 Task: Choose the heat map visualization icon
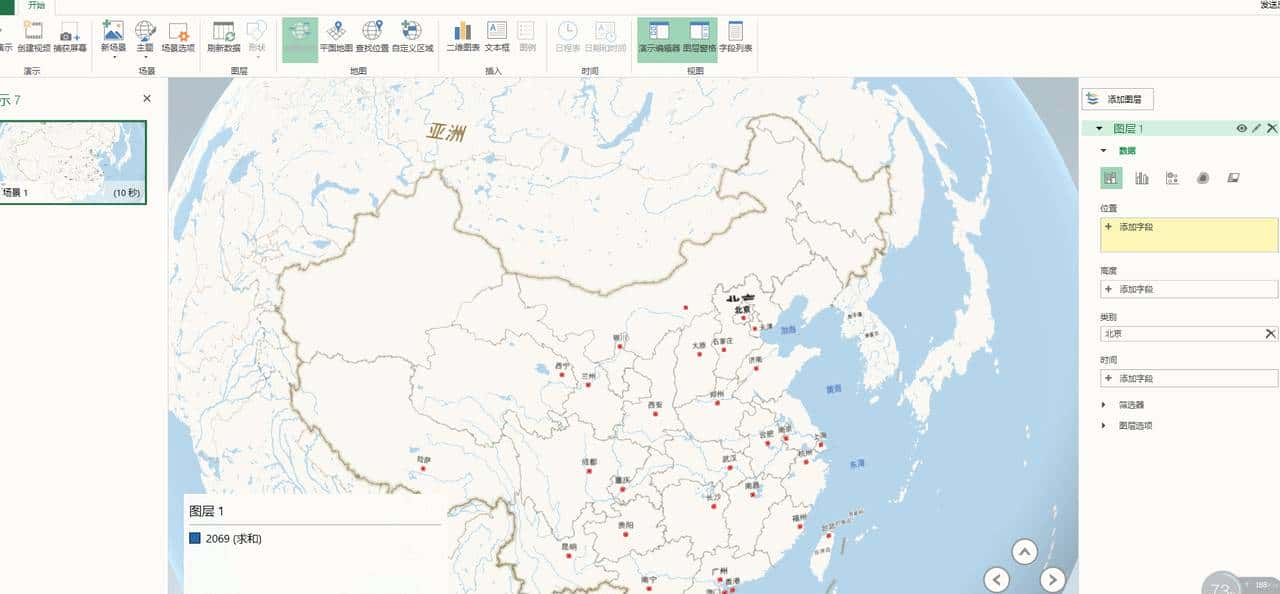click(x=1203, y=178)
